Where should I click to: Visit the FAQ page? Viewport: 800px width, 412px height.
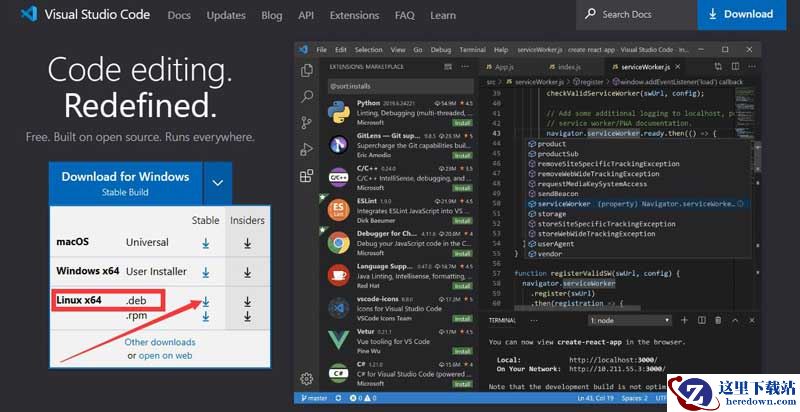coord(405,15)
